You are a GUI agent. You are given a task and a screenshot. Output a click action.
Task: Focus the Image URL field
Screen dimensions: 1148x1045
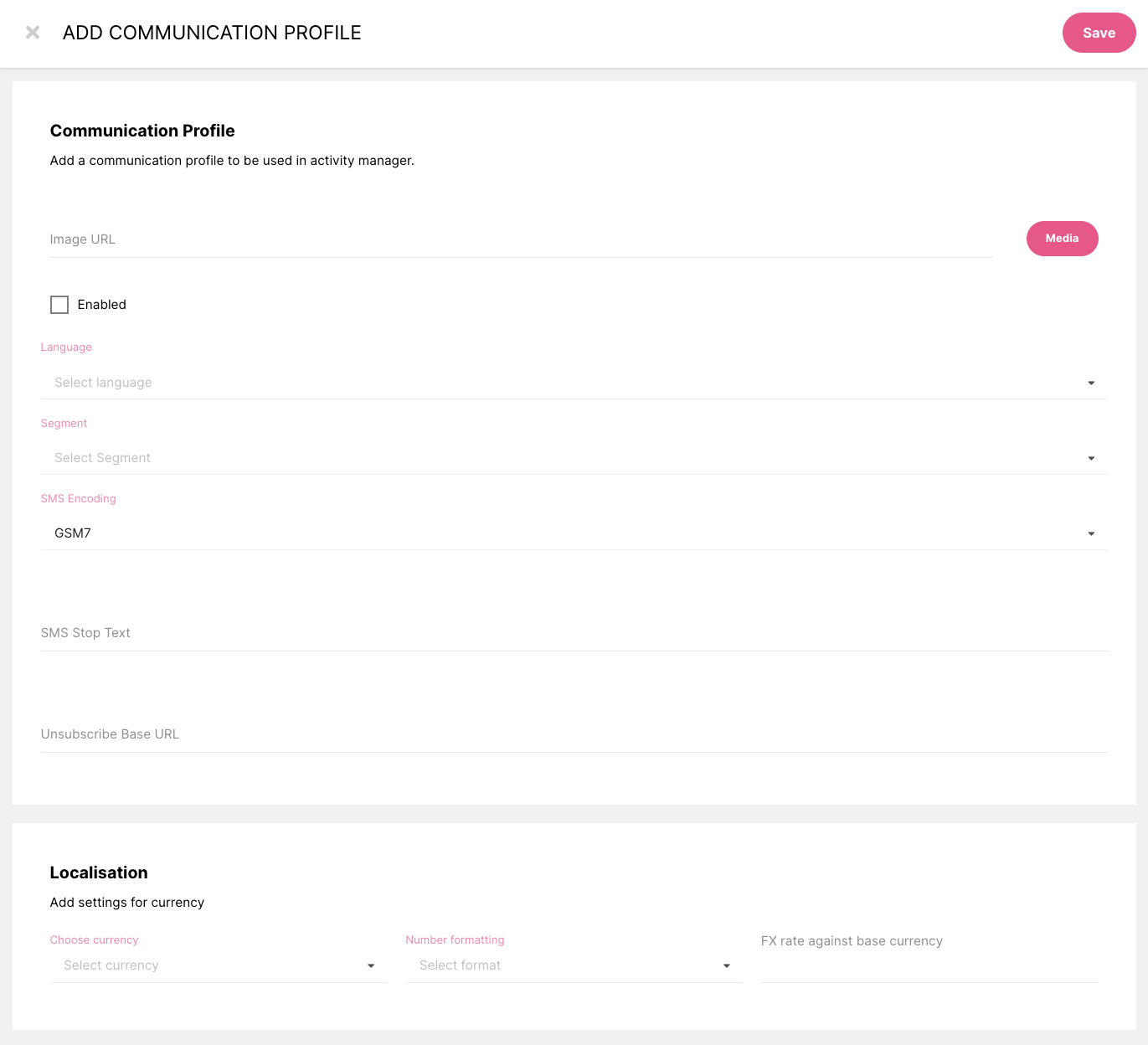pyautogui.click(x=519, y=239)
